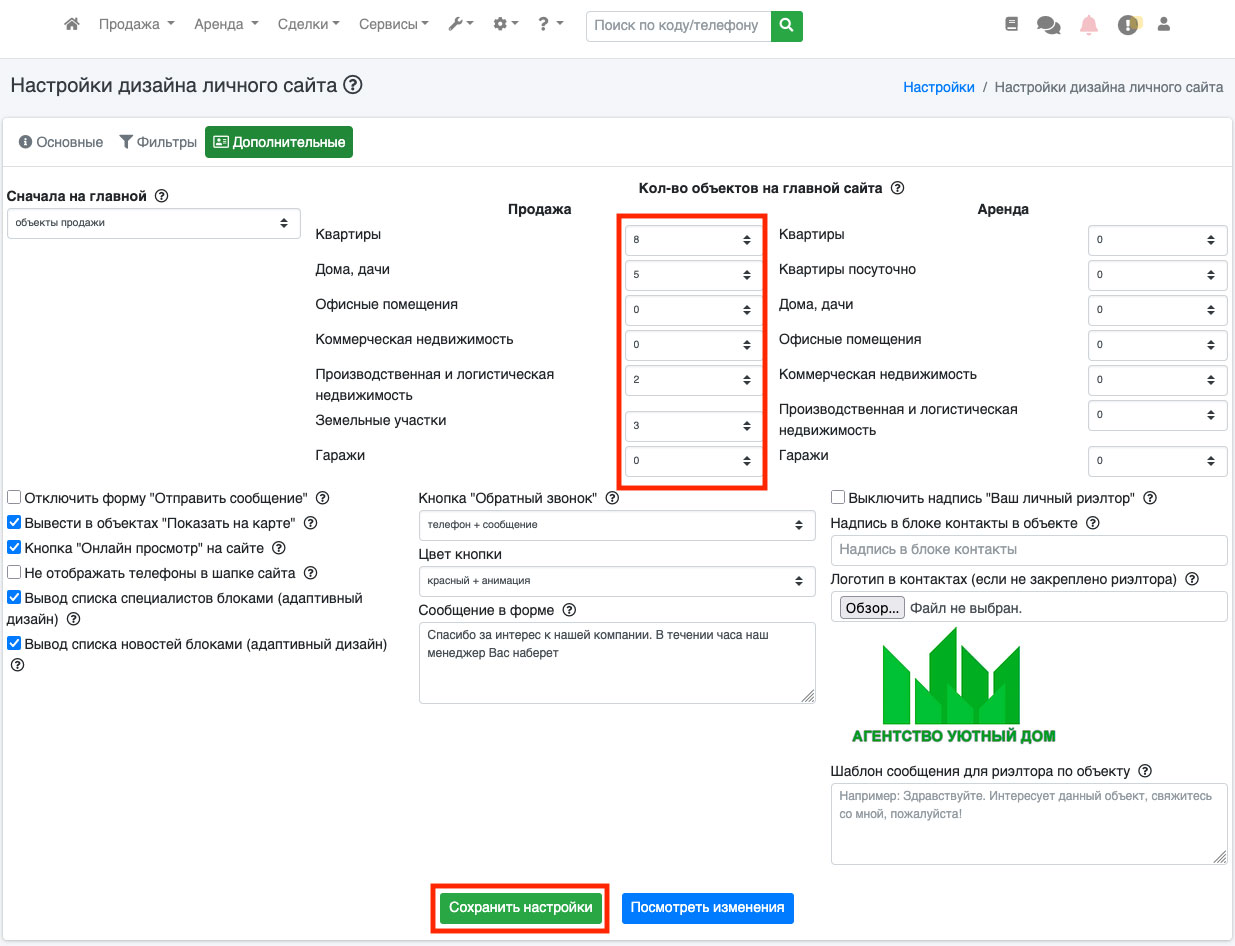Screen dimensions: 1235x946
Task: Click 'Сохранить настройки' button
Action: [520, 908]
